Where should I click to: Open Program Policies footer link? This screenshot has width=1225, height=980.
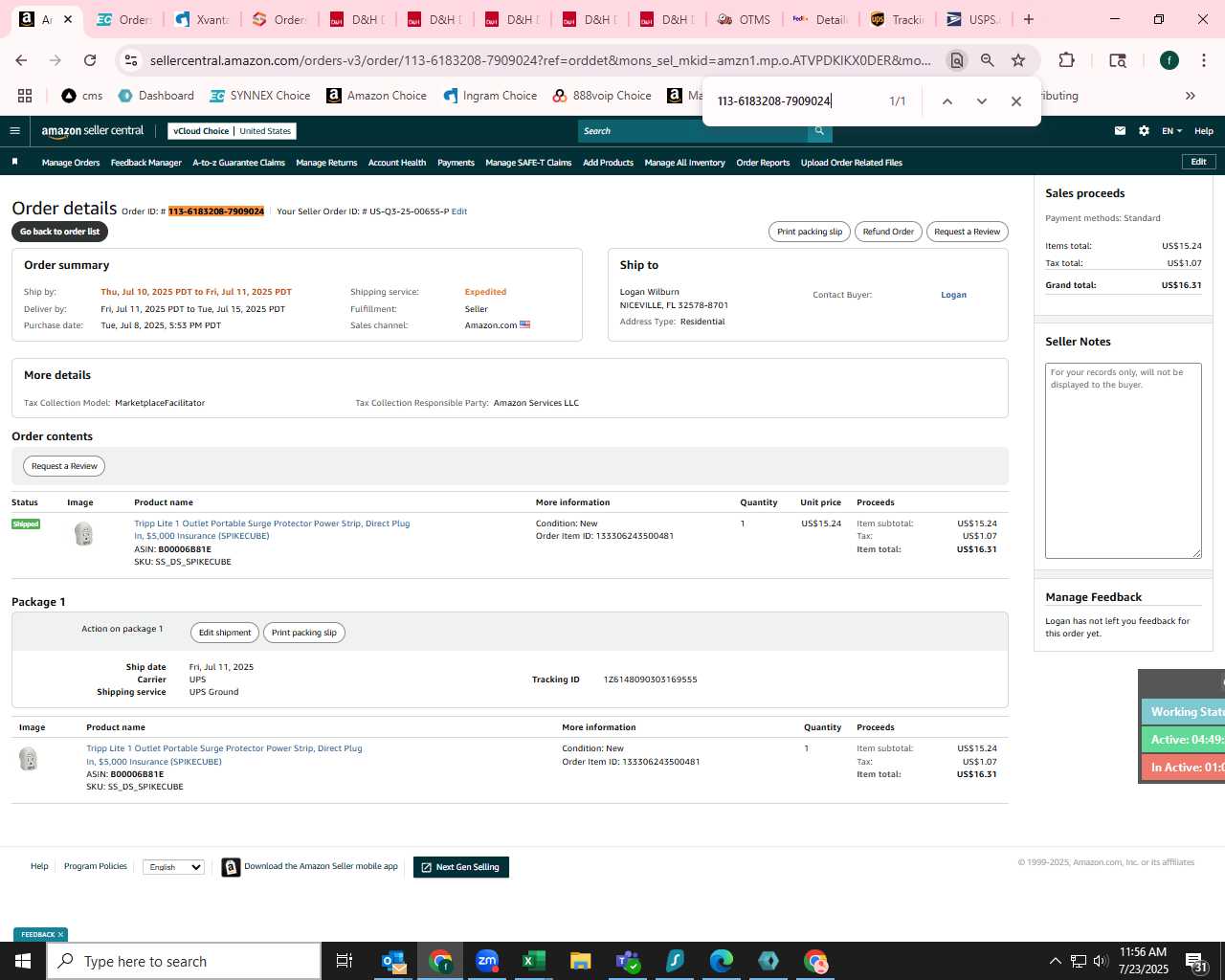[95, 866]
